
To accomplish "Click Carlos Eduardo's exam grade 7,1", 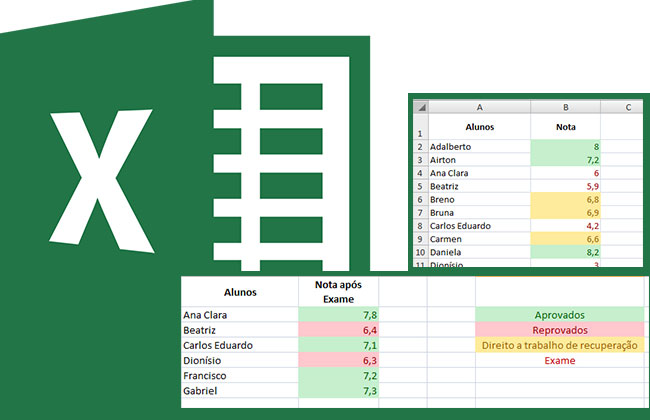I will pos(338,345).
